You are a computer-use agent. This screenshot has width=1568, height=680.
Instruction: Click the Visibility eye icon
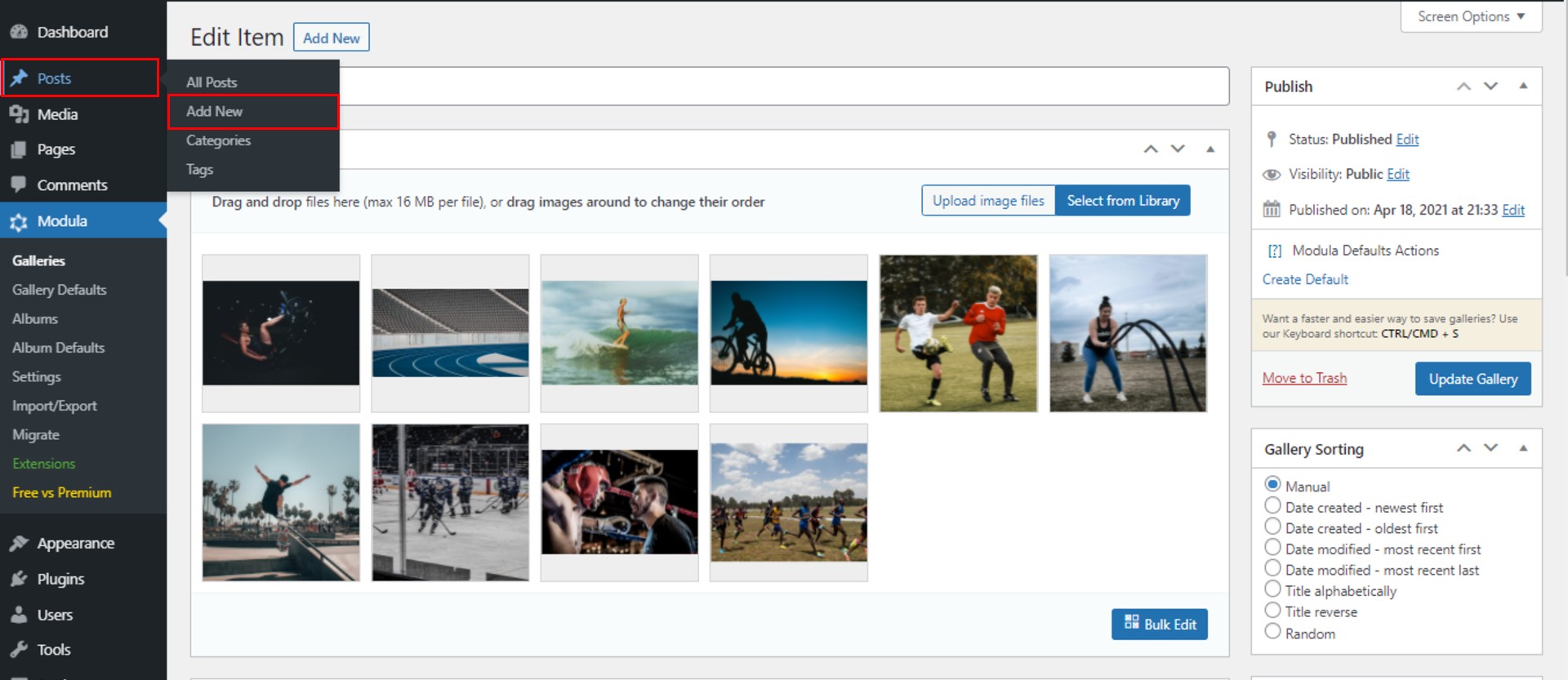(1272, 175)
